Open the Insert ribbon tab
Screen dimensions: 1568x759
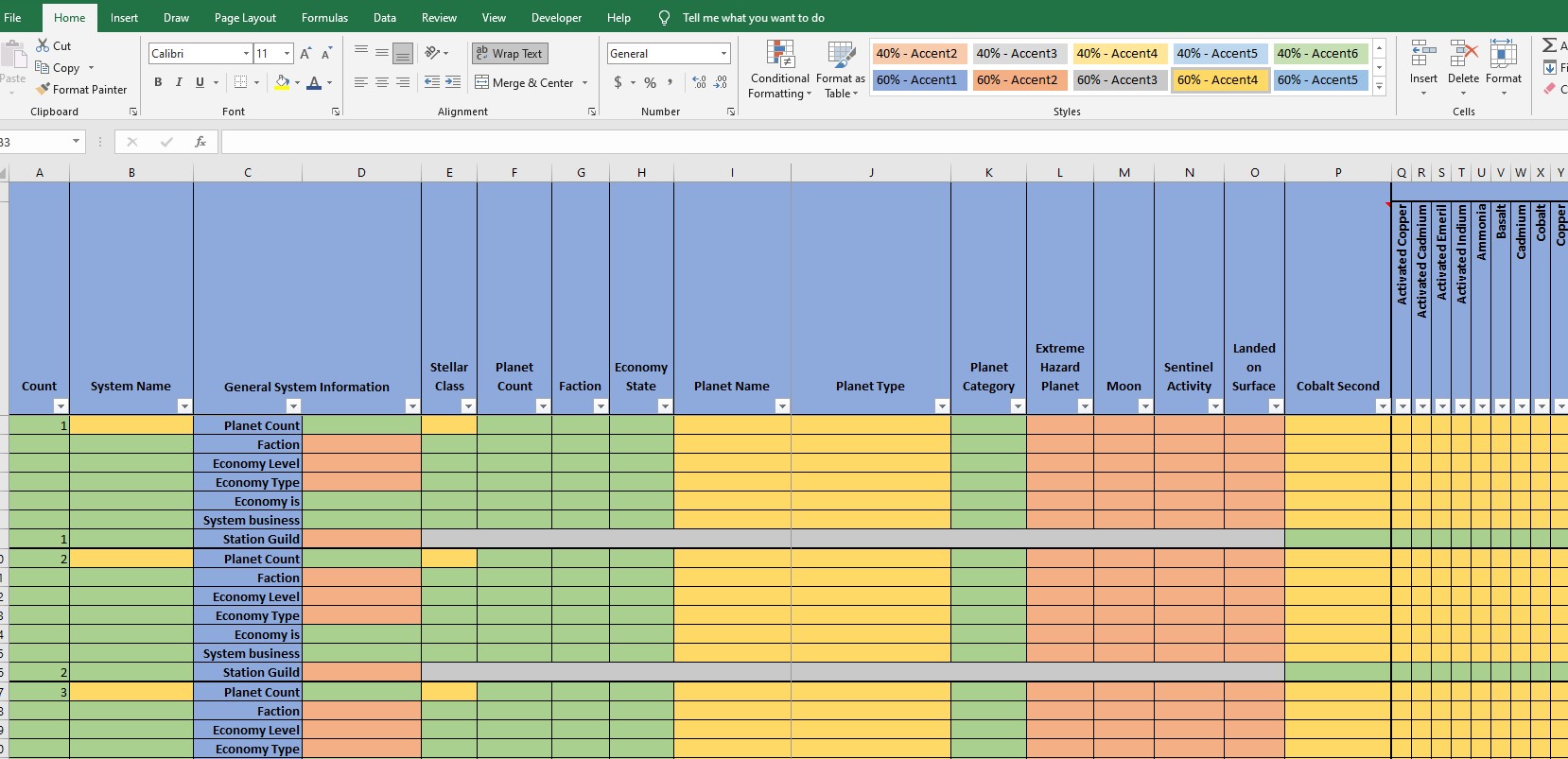tap(124, 17)
